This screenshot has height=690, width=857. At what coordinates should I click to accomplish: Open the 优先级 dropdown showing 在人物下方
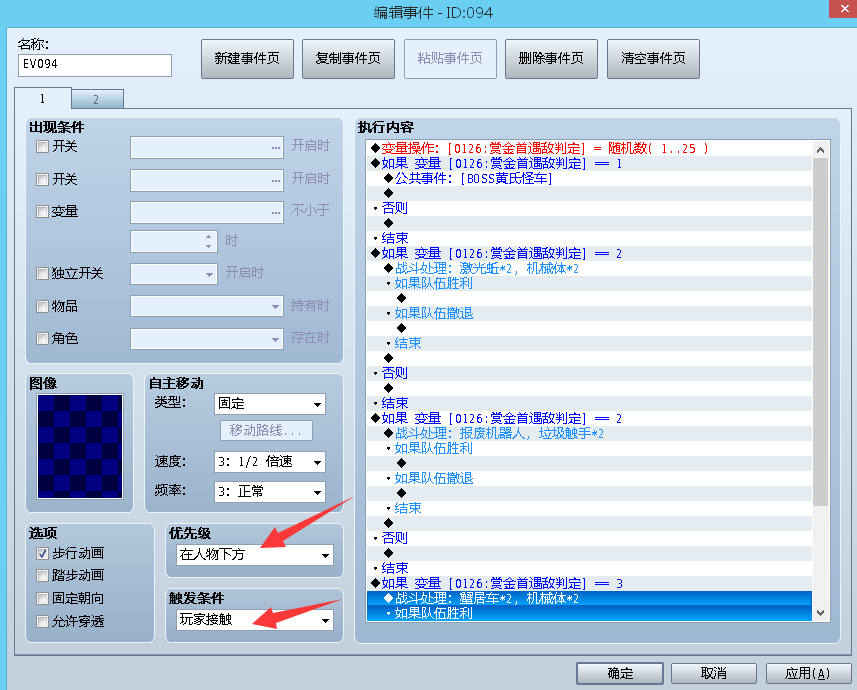tap(255, 555)
